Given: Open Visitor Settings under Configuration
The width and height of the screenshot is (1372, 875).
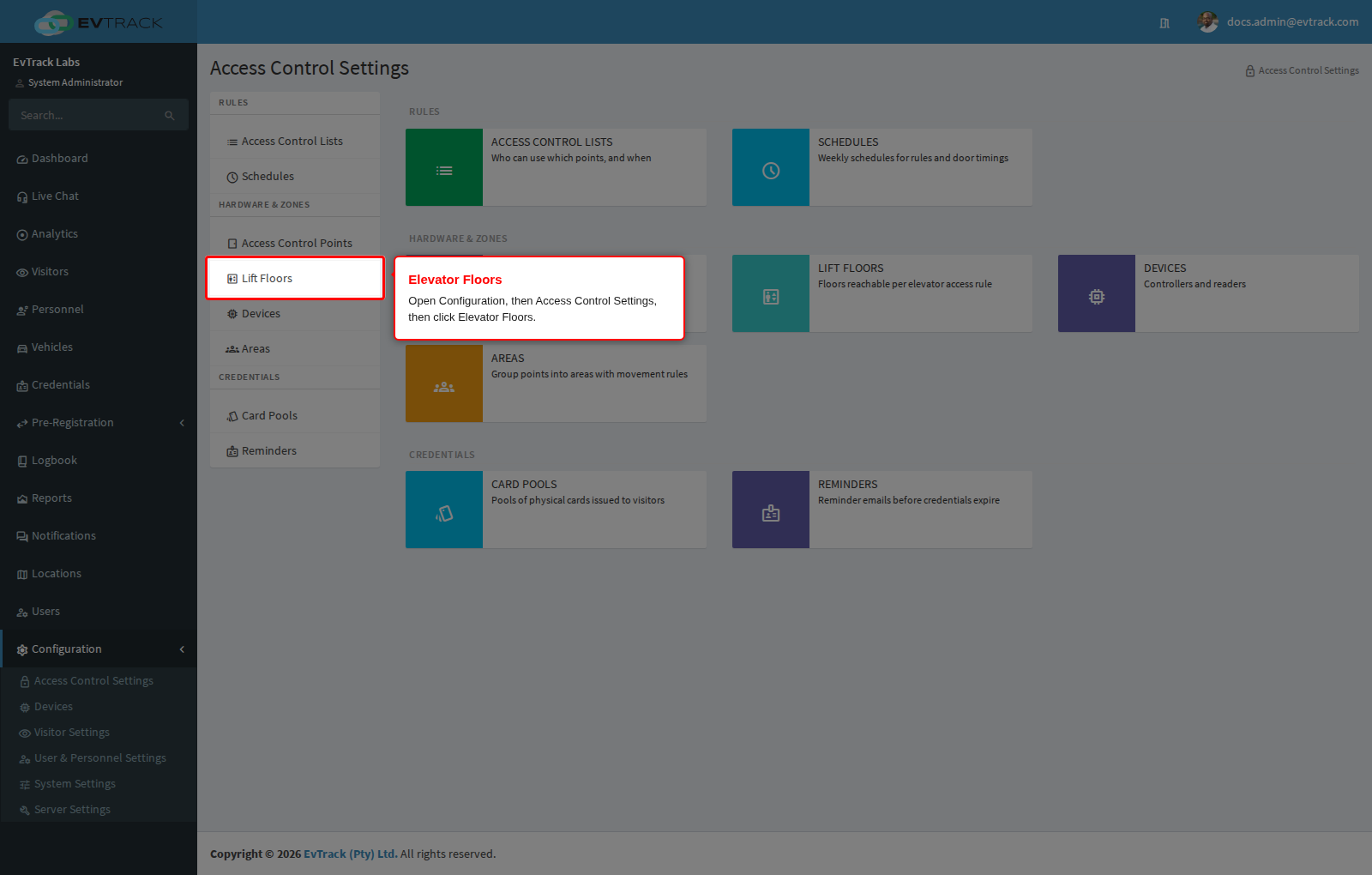Looking at the screenshot, I should [99, 733].
